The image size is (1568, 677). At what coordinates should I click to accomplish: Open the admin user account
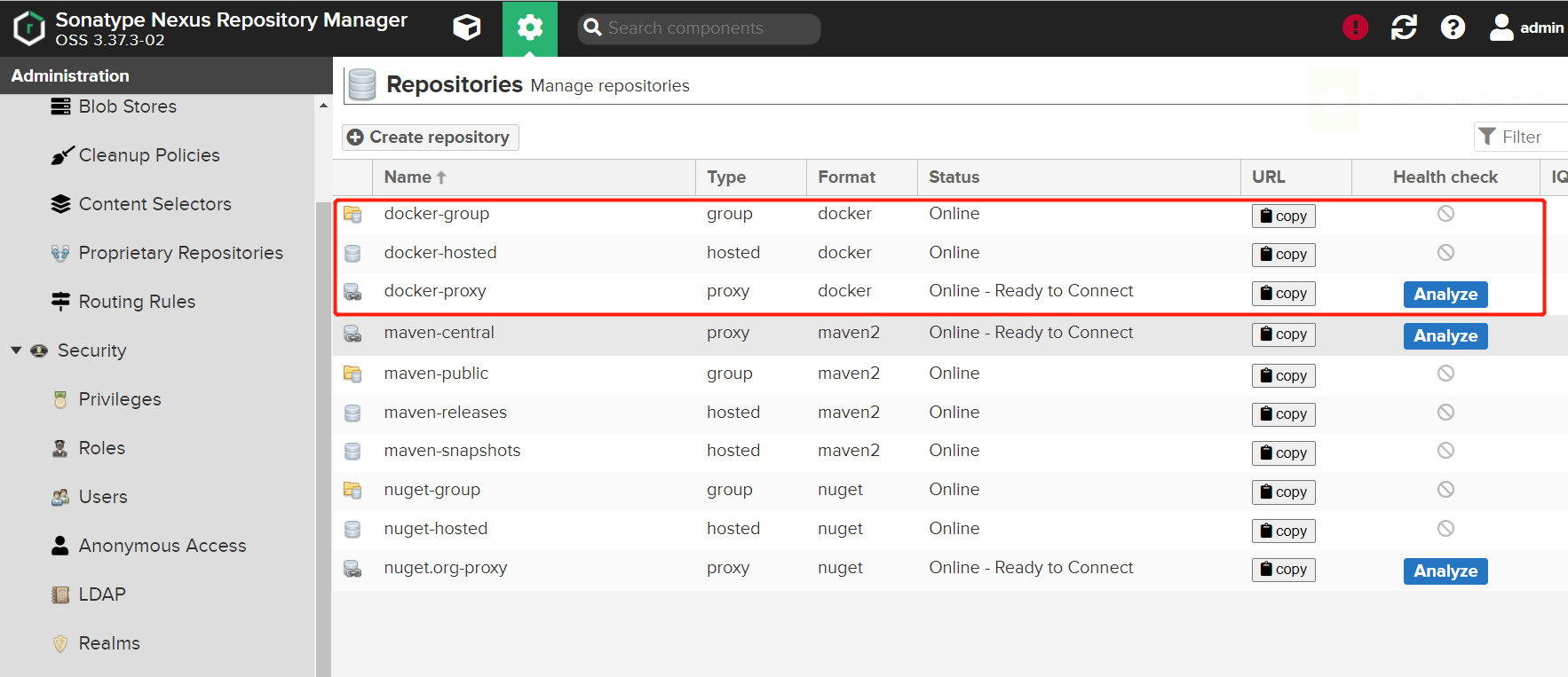[x=1526, y=28]
